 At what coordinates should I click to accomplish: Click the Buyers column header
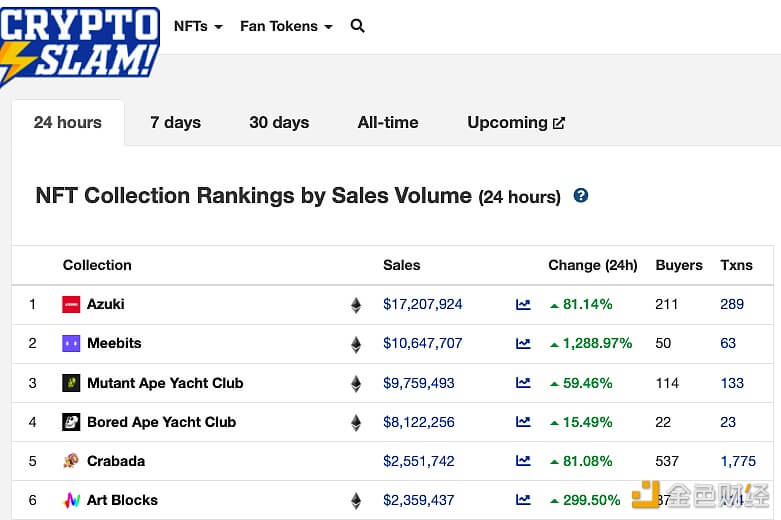click(679, 265)
